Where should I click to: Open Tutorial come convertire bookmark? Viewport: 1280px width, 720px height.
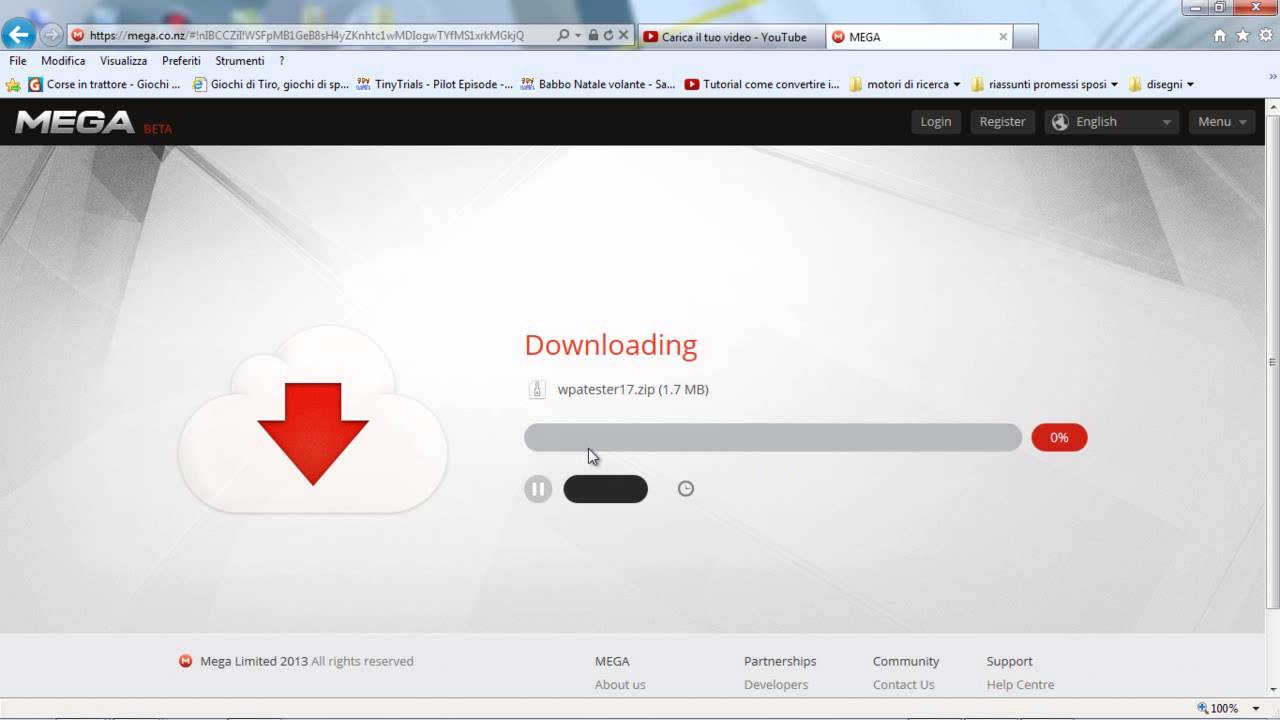click(x=763, y=85)
